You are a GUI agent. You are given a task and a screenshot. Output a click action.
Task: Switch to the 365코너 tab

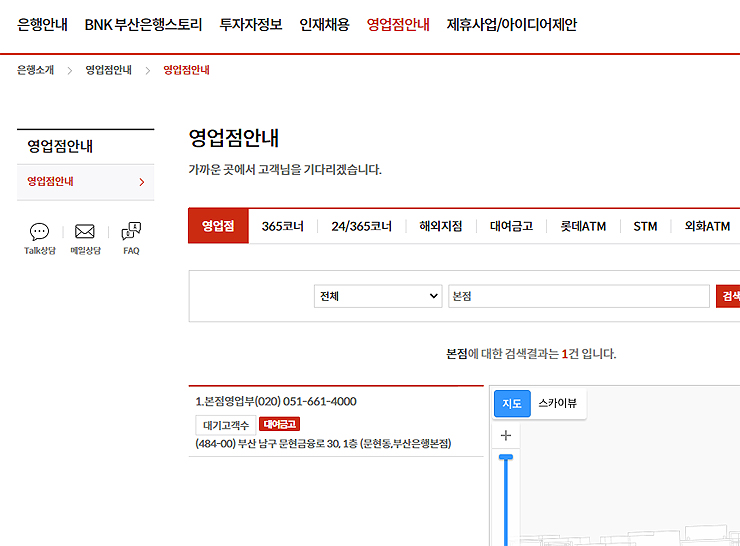[x=283, y=227]
